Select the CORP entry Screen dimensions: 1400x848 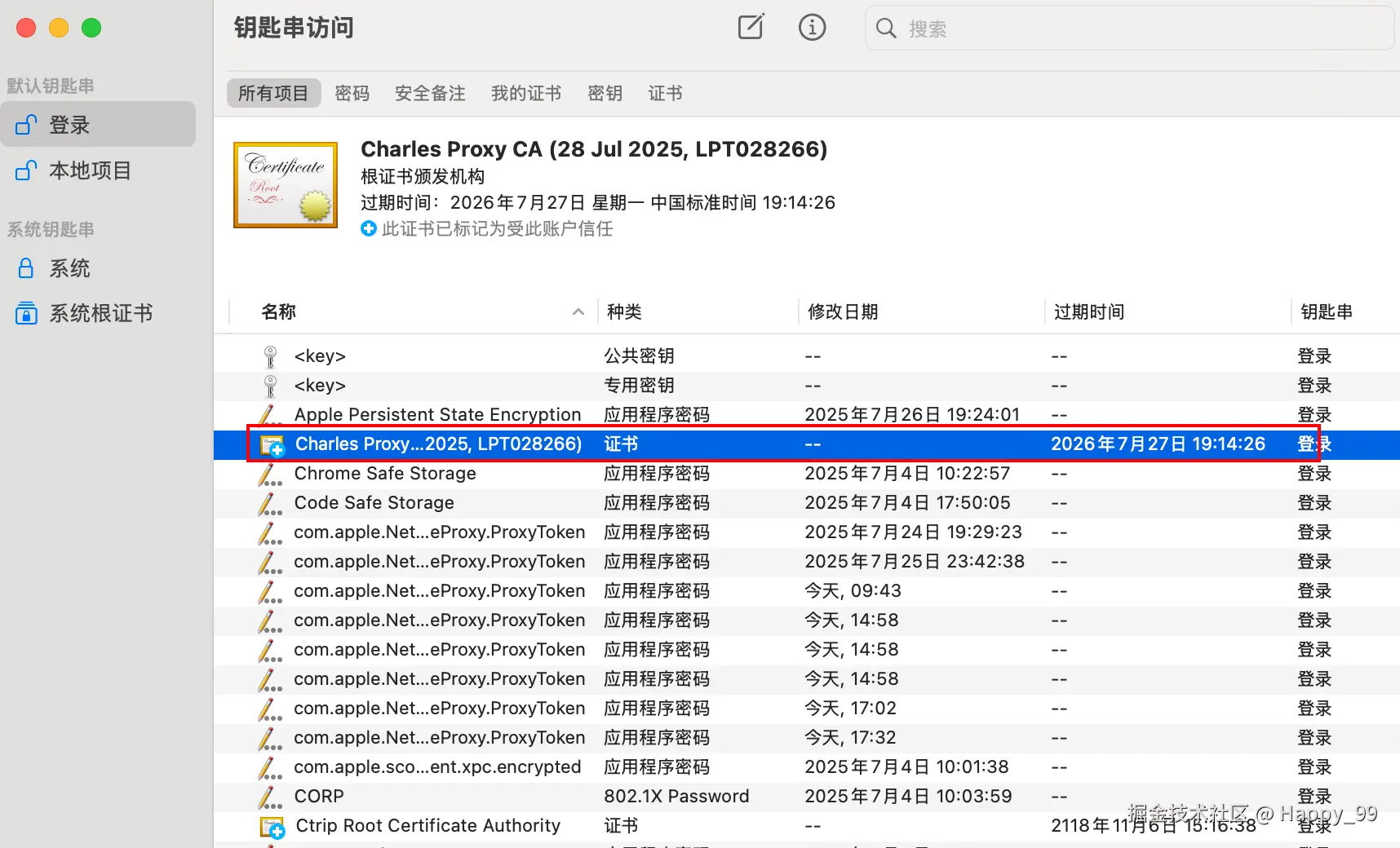[319, 797]
